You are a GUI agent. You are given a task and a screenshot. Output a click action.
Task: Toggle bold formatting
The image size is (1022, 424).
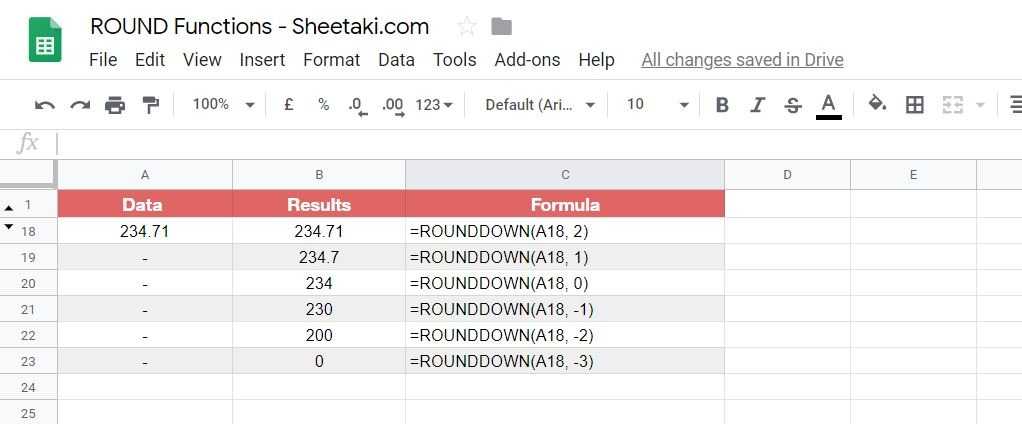click(x=722, y=105)
